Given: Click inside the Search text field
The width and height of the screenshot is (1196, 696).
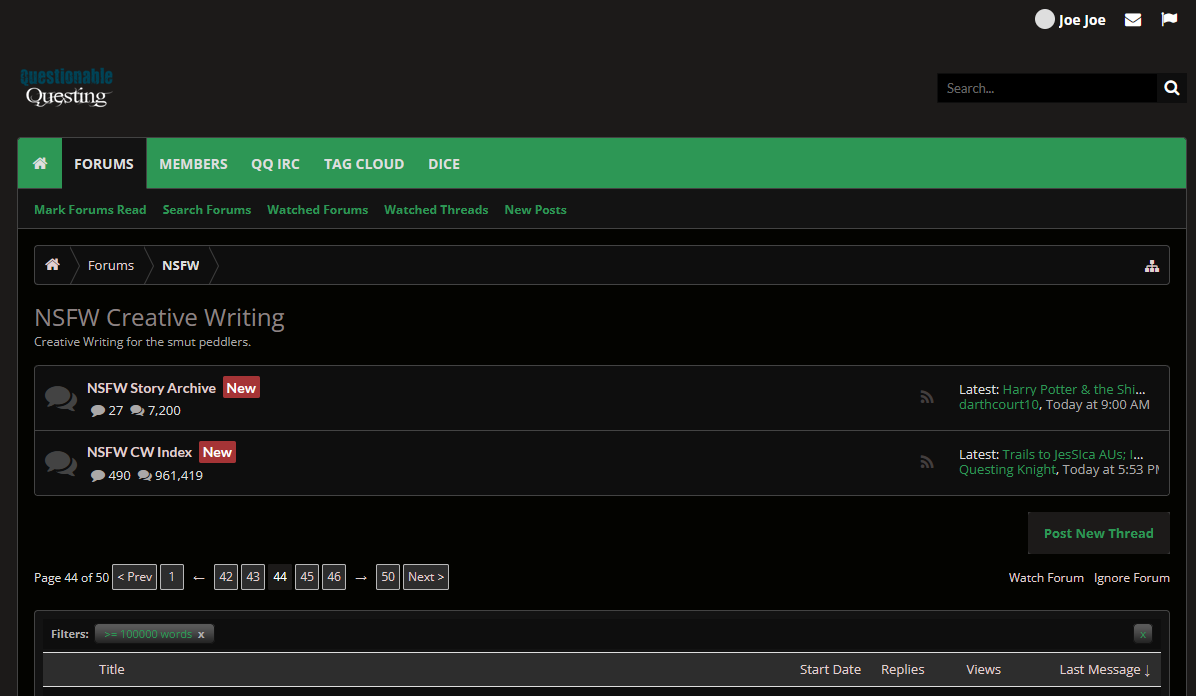Looking at the screenshot, I should (1046, 88).
